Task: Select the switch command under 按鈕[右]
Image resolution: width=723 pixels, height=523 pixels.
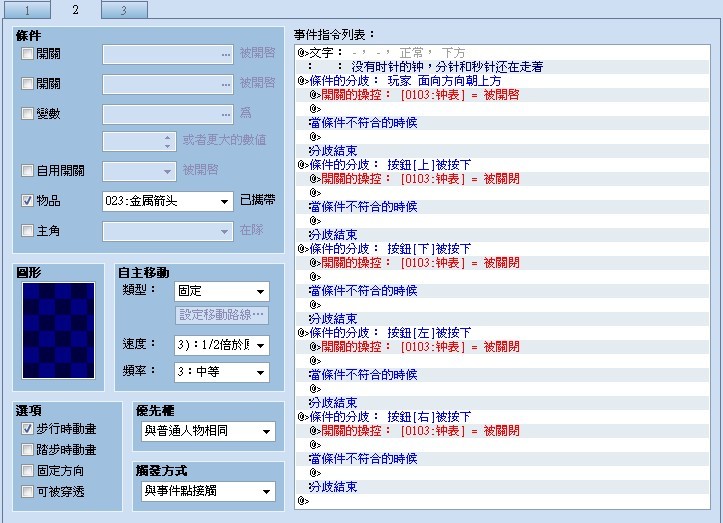Action: click(x=503, y=430)
